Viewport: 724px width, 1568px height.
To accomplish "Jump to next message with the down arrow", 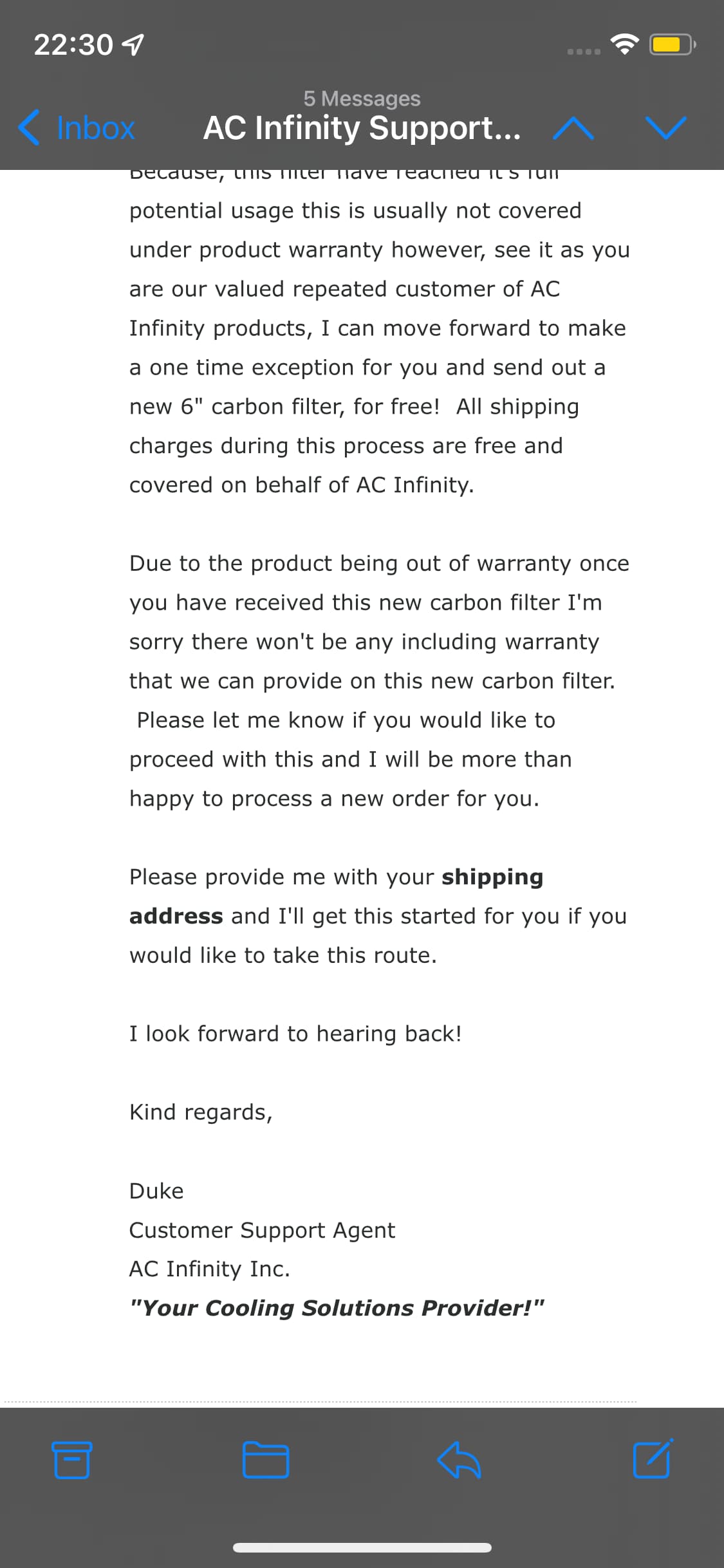I will pyautogui.click(x=666, y=128).
